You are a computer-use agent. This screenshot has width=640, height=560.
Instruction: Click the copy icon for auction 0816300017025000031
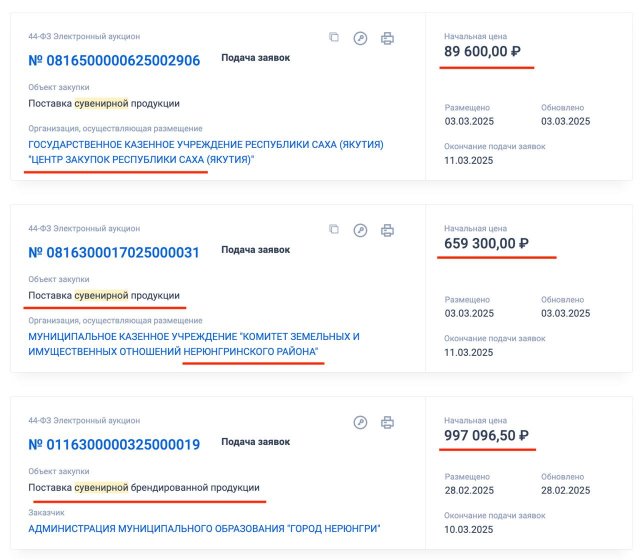334,229
